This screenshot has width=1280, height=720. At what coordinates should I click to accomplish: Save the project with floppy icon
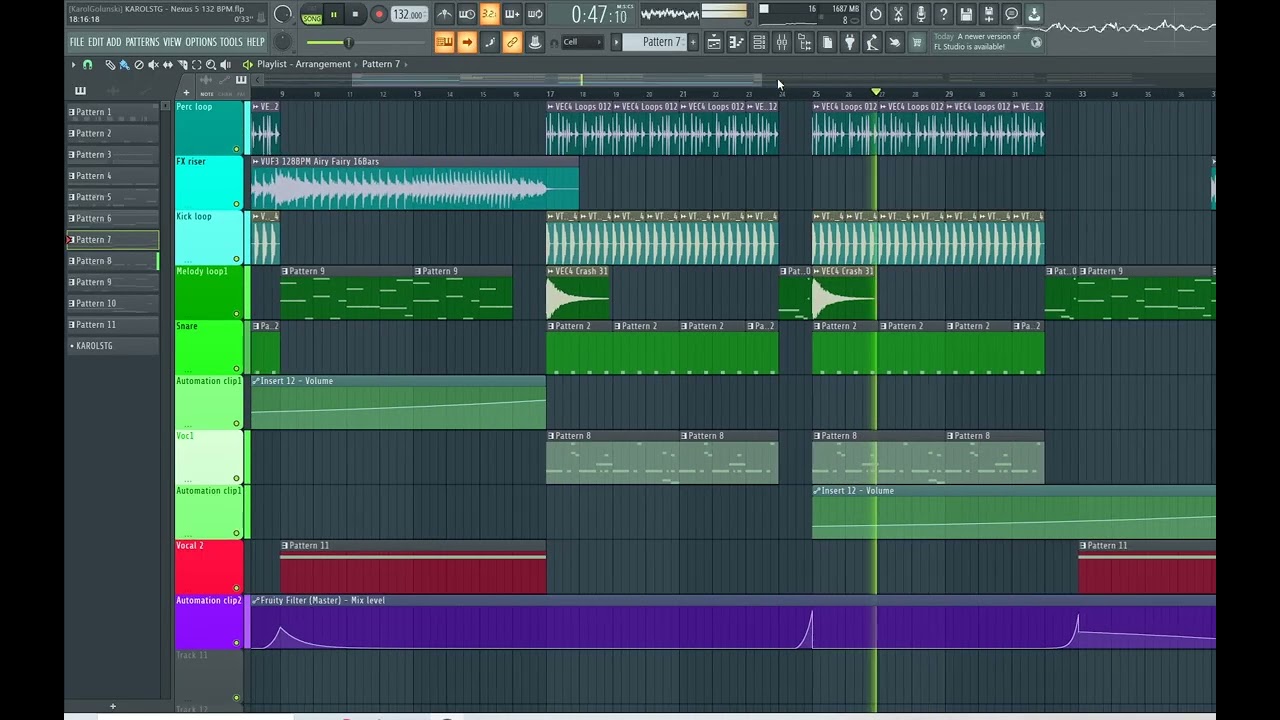click(966, 14)
